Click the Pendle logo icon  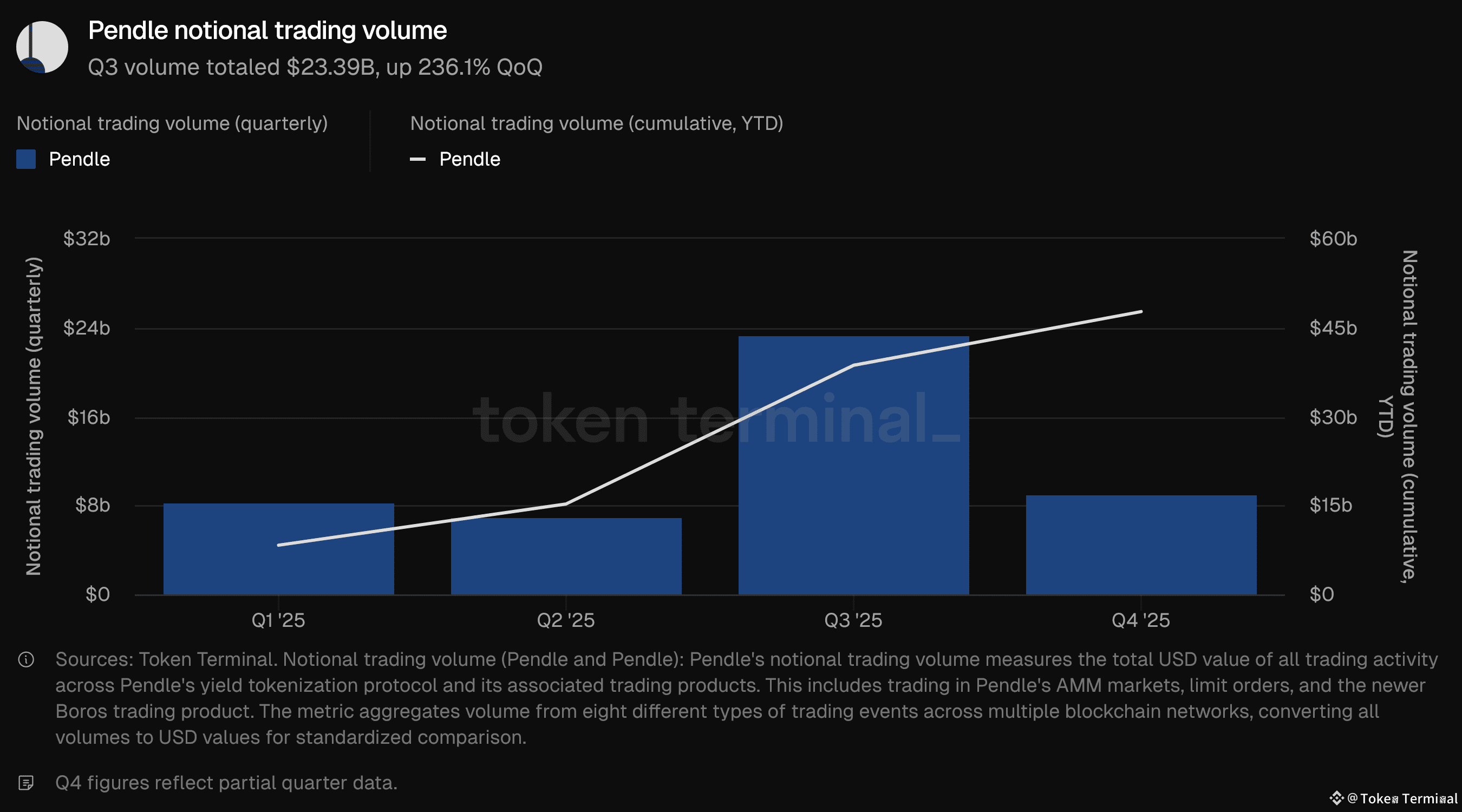pos(42,47)
